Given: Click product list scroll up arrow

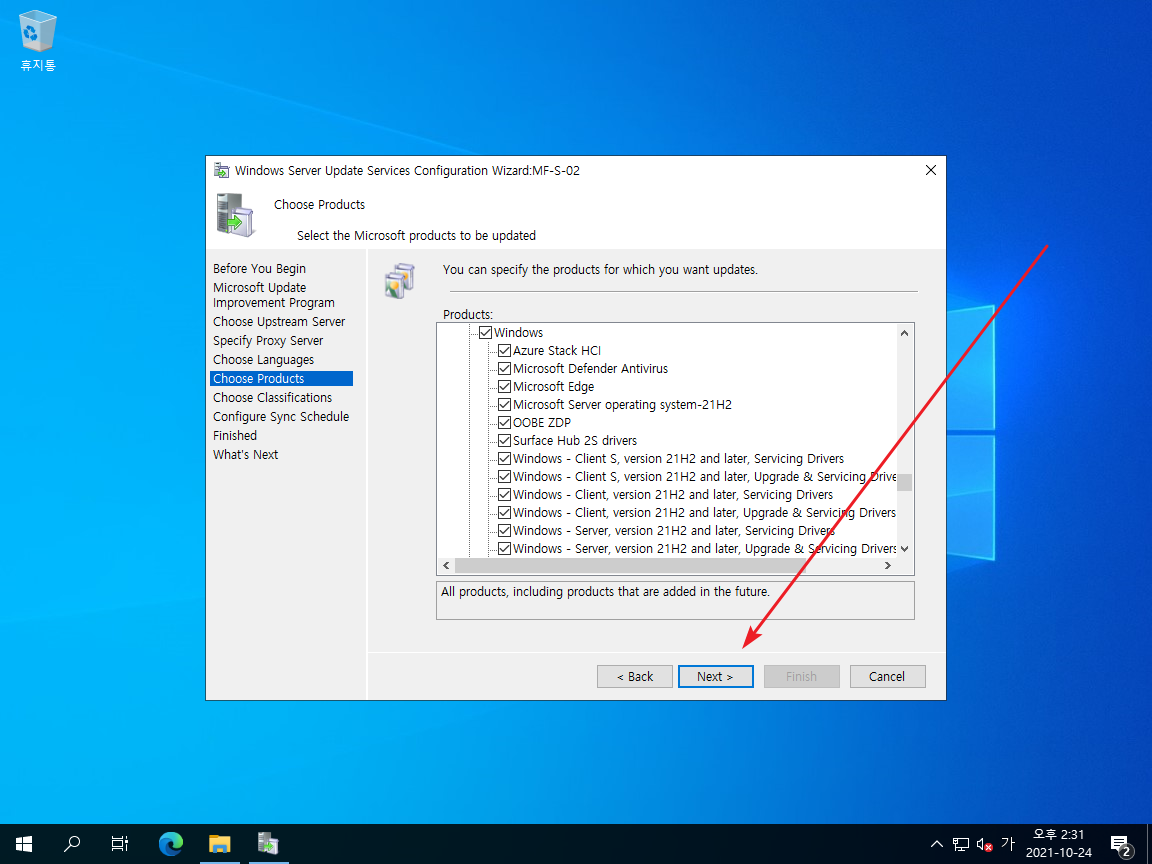Looking at the screenshot, I should [904, 333].
